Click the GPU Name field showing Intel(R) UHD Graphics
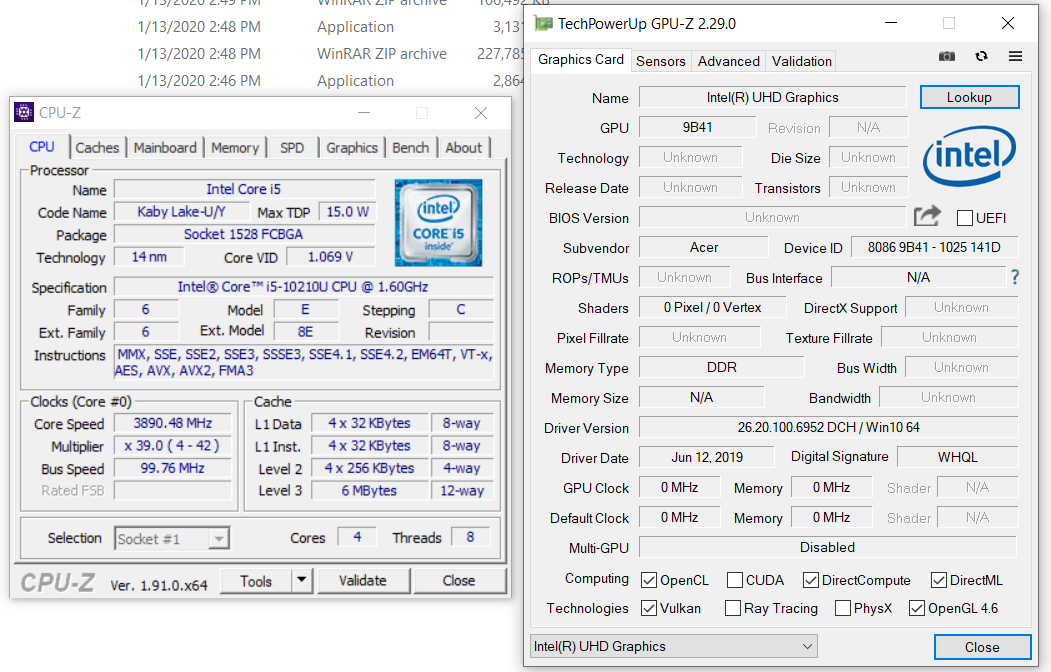1051x672 pixels. coord(772,97)
